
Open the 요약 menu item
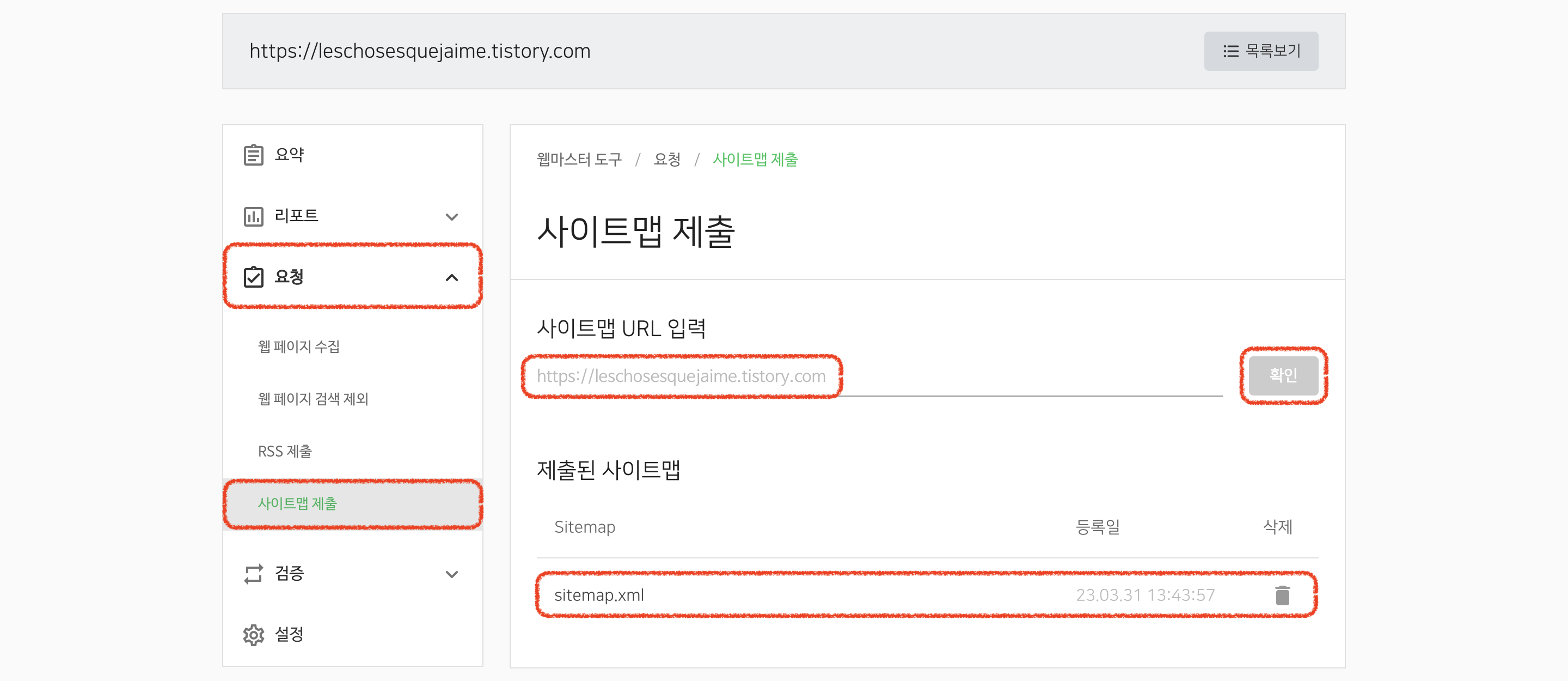353,155
